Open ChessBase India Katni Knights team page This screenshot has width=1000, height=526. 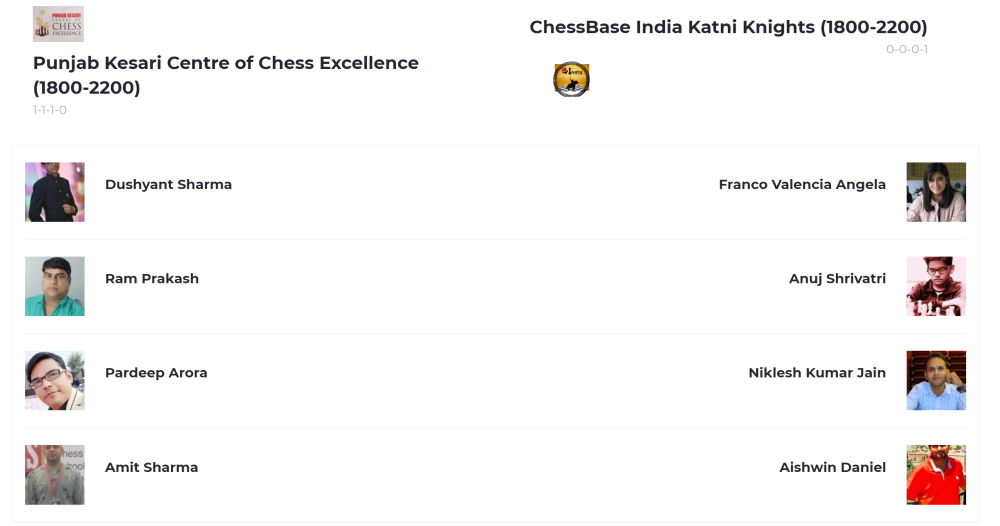point(728,27)
